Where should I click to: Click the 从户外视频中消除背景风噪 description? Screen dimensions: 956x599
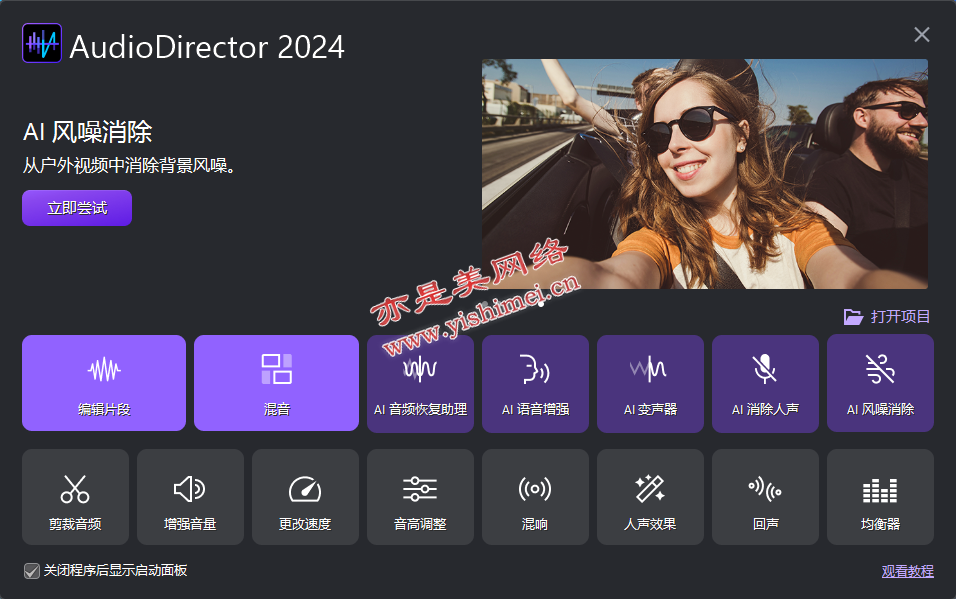[x=129, y=165]
